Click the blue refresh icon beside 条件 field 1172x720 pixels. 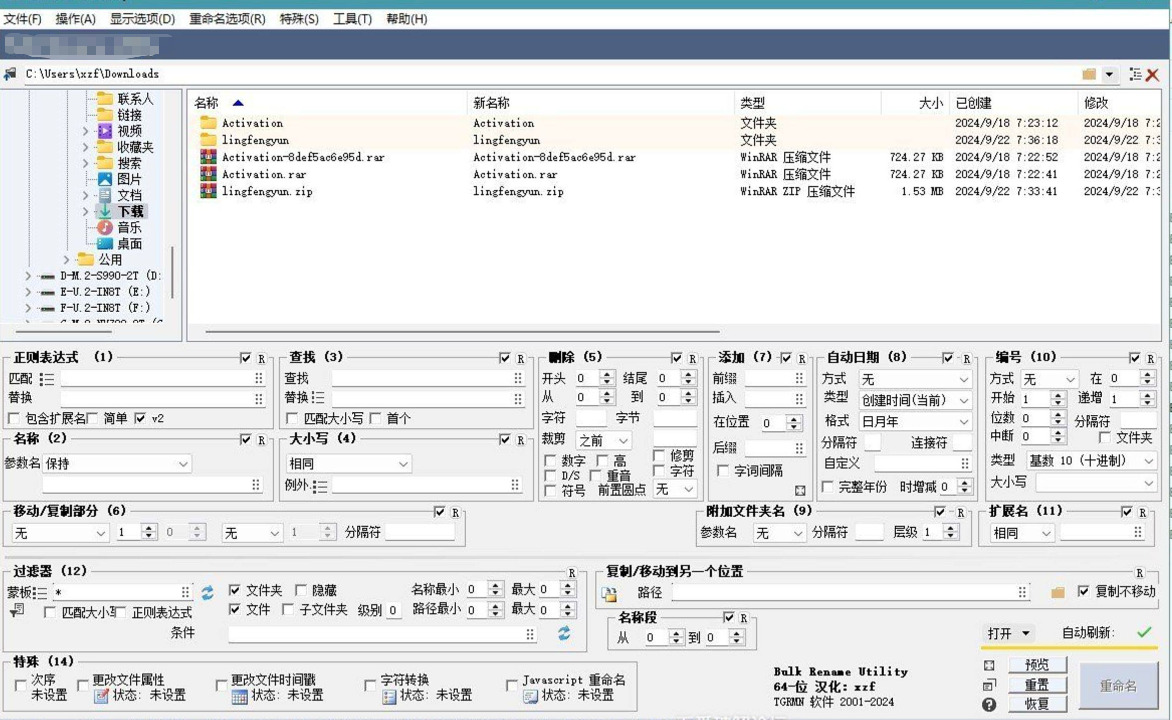564,633
